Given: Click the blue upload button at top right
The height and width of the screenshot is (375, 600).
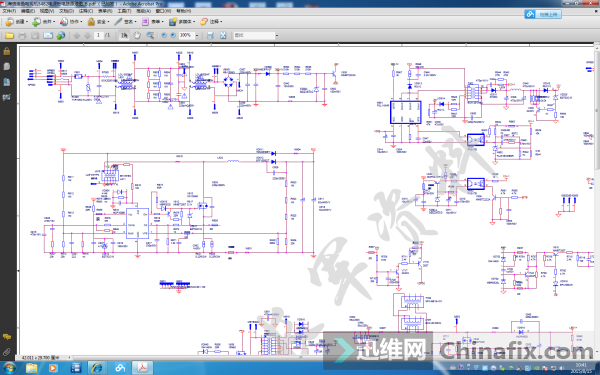Looking at the screenshot, I should pos(543,14).
